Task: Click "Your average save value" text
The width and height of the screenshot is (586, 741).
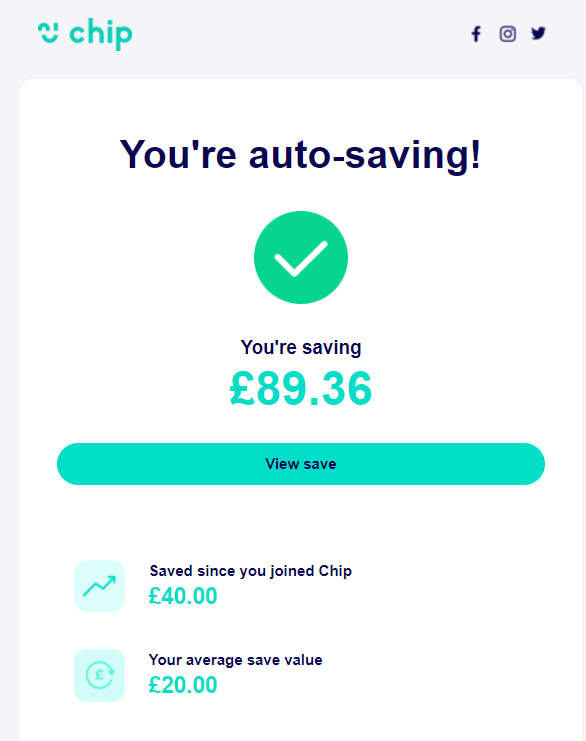Action: pos(235,660)
